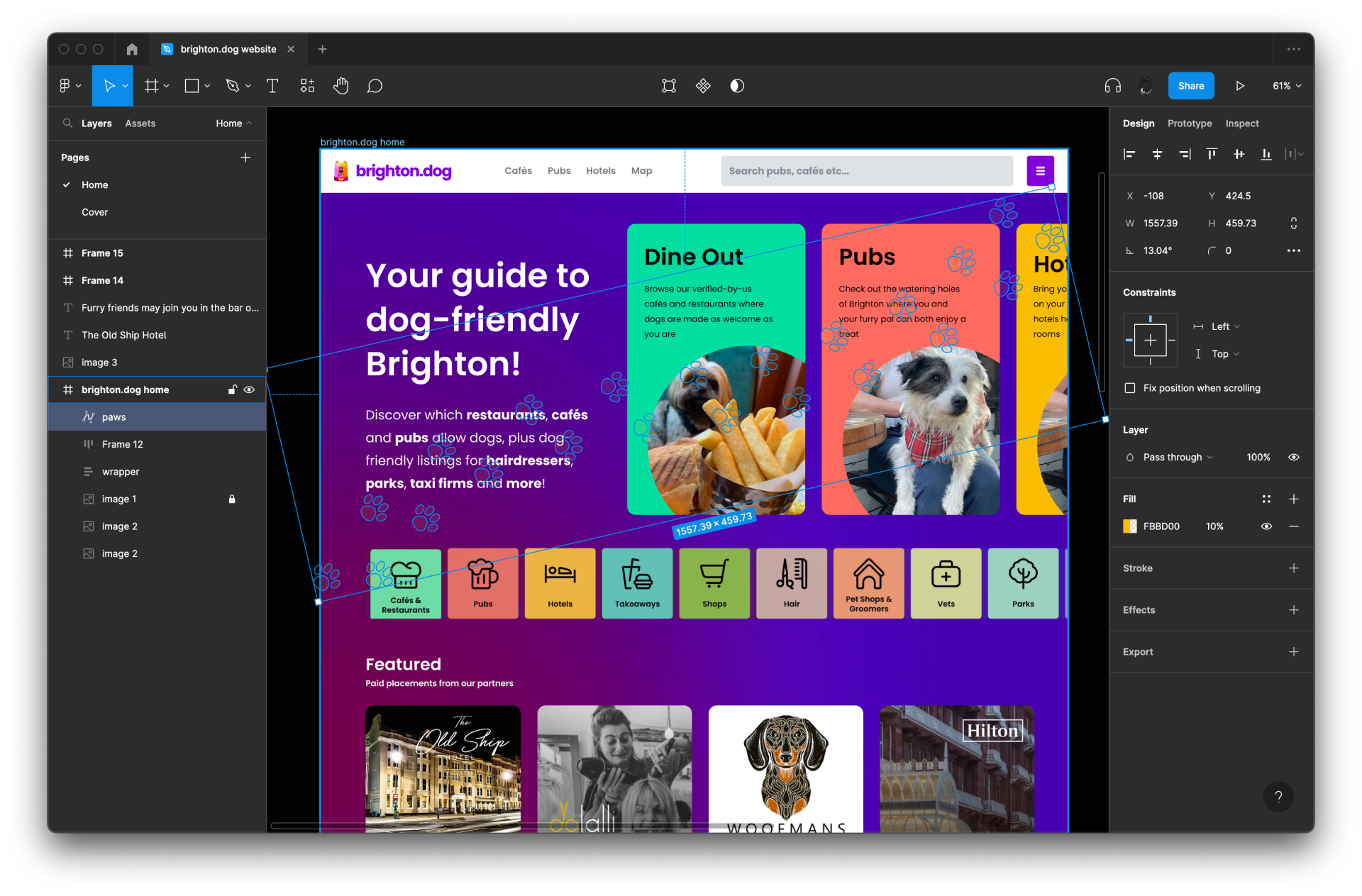This screenshot has height=896, width=1362.
Task: Select the Layers tab
Action: click(x=96, y=123)
